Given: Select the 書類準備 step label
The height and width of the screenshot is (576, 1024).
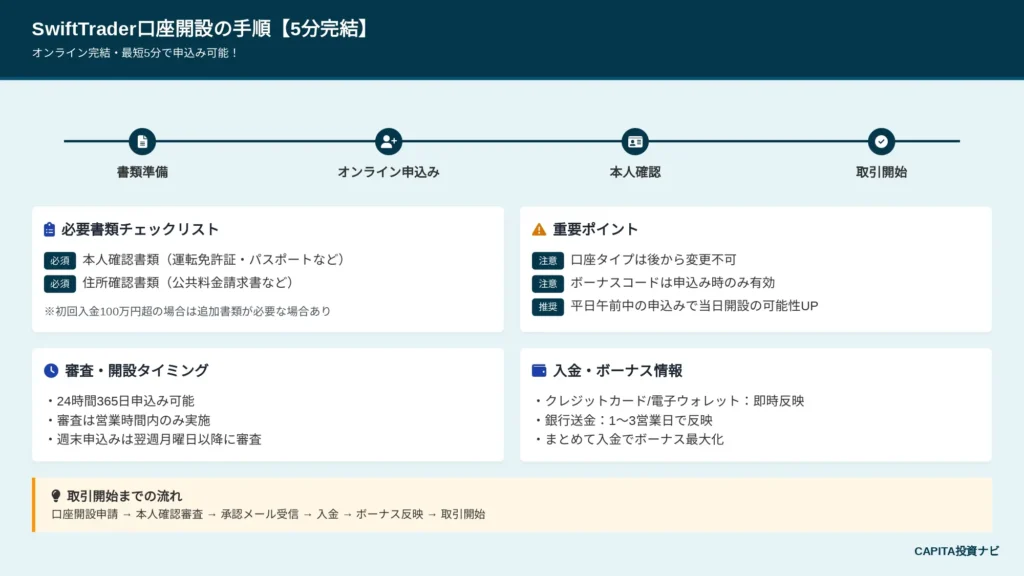Looking at the screenshot, I should point(142,172).
